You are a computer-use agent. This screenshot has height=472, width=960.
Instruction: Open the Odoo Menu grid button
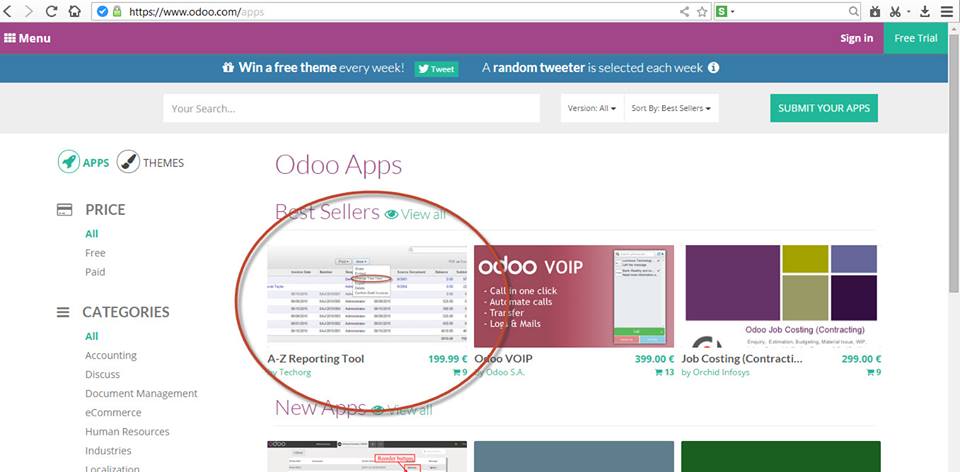click(28, 38)
